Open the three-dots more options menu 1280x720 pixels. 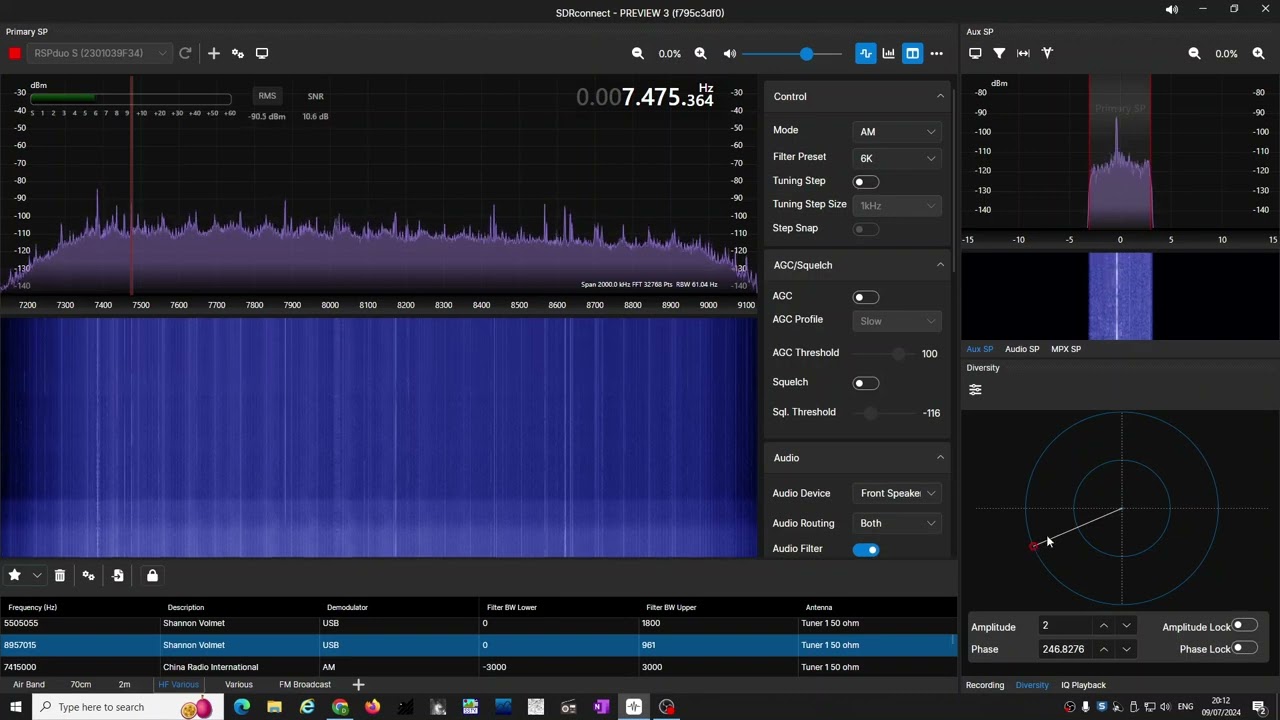coord(937,53)
